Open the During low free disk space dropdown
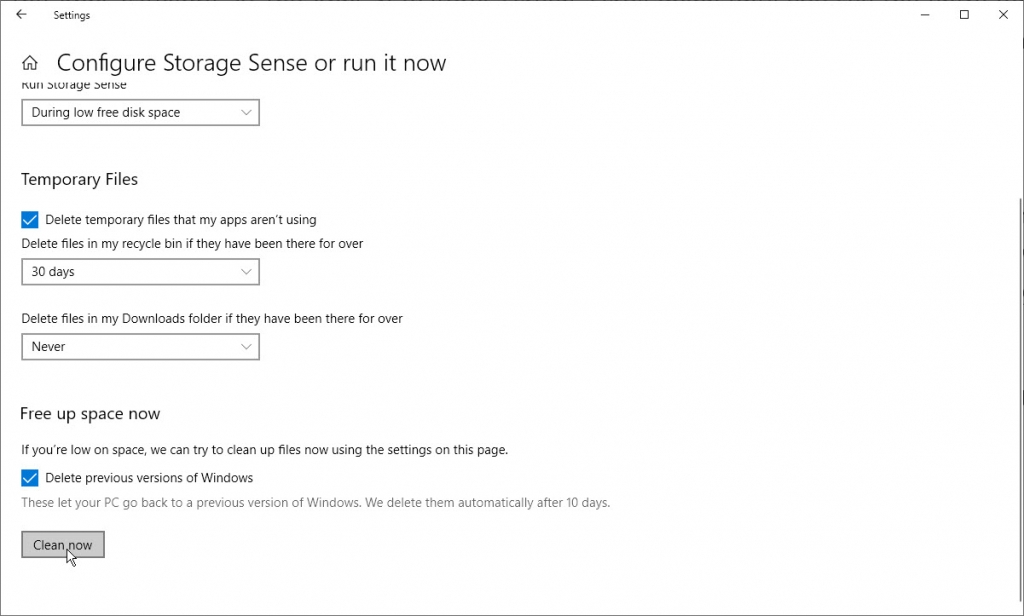 [x=140, y=112]
